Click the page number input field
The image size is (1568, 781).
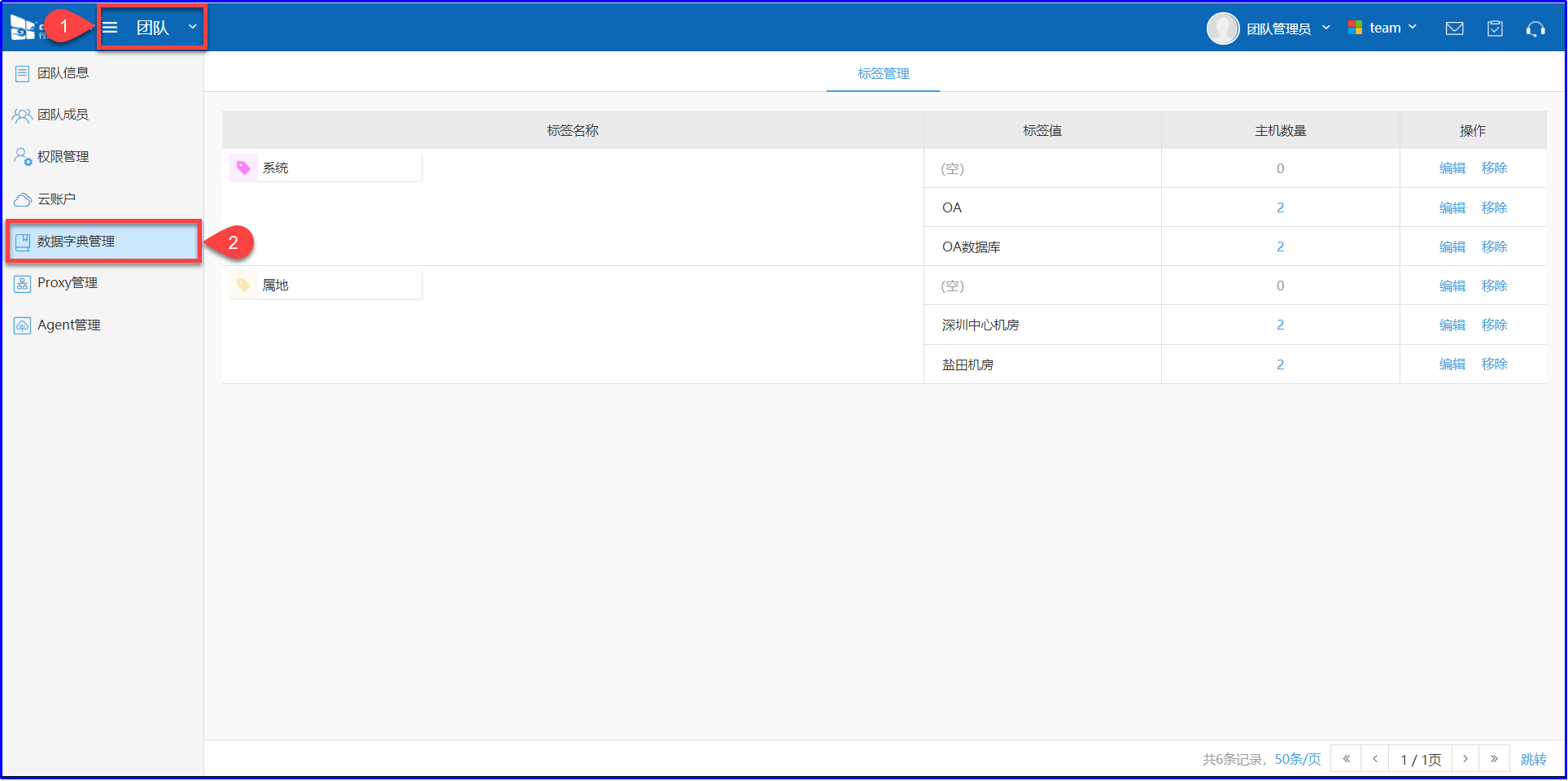tap(1420, 759)
